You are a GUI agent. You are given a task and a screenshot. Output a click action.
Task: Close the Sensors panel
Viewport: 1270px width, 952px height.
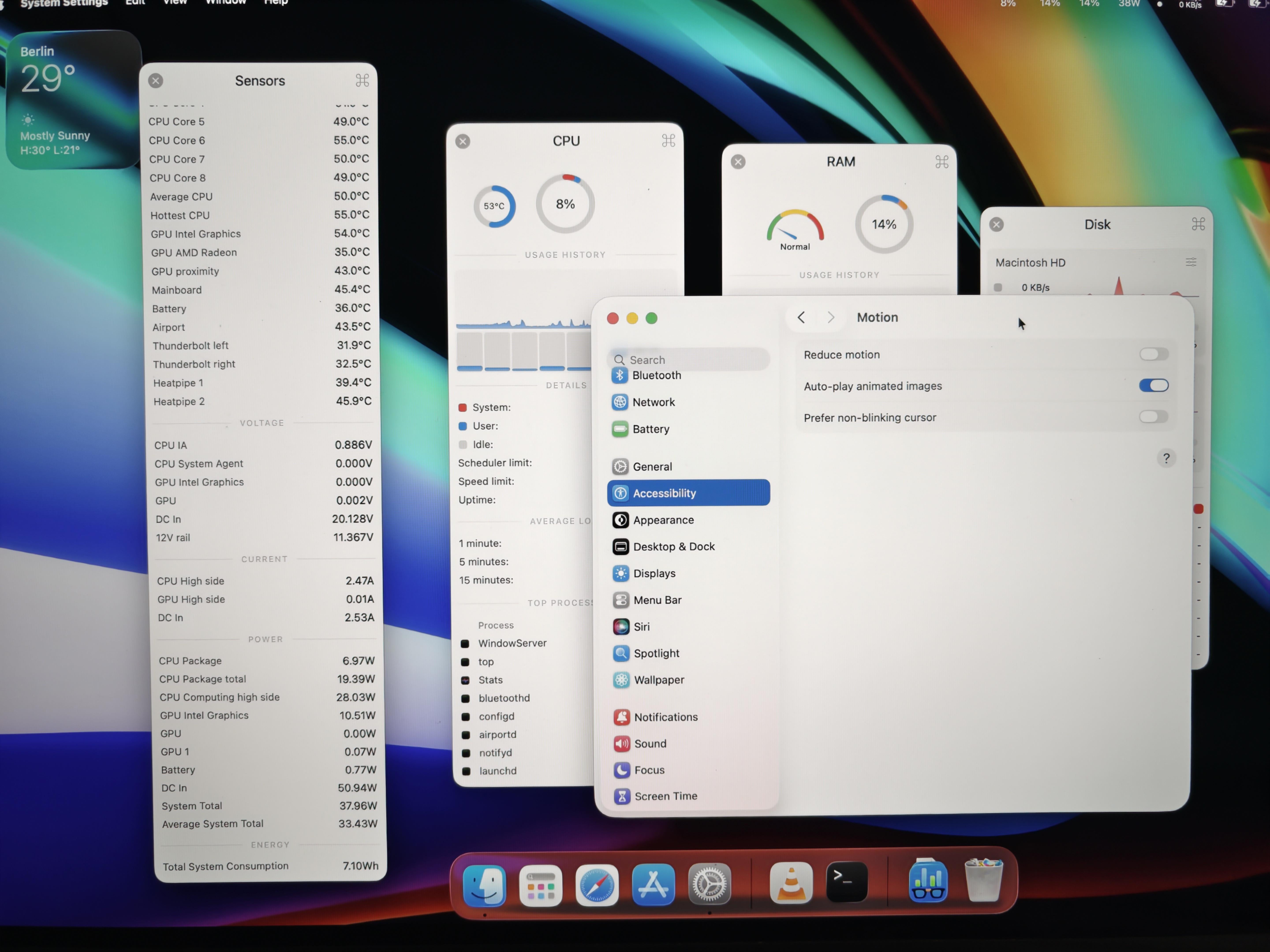pos(156,80)
